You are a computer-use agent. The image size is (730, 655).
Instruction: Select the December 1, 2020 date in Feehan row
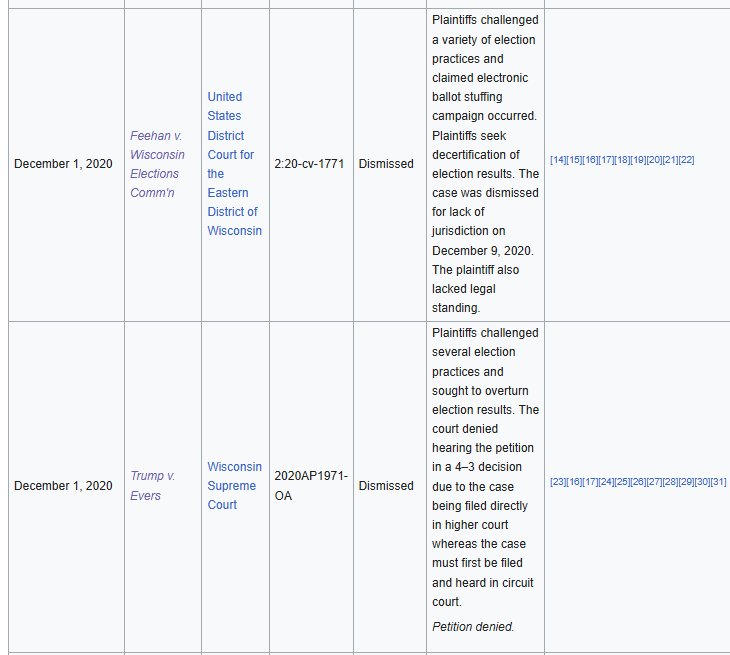coord(63,164)
